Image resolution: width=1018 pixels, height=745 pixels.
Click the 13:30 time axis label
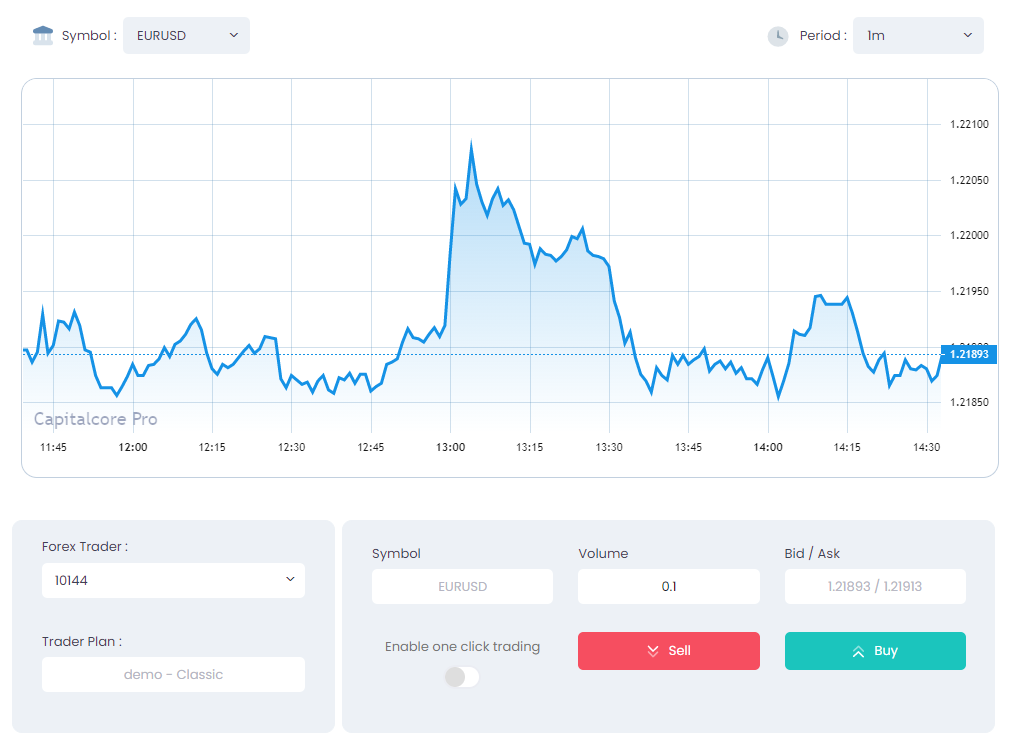point(609,447)
